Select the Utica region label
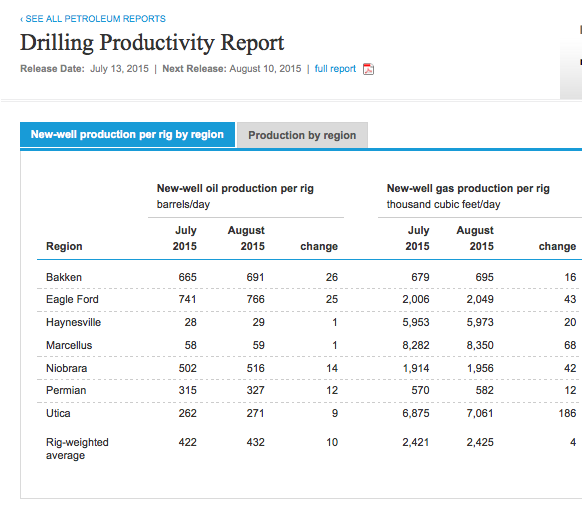 tap(58, 413)
